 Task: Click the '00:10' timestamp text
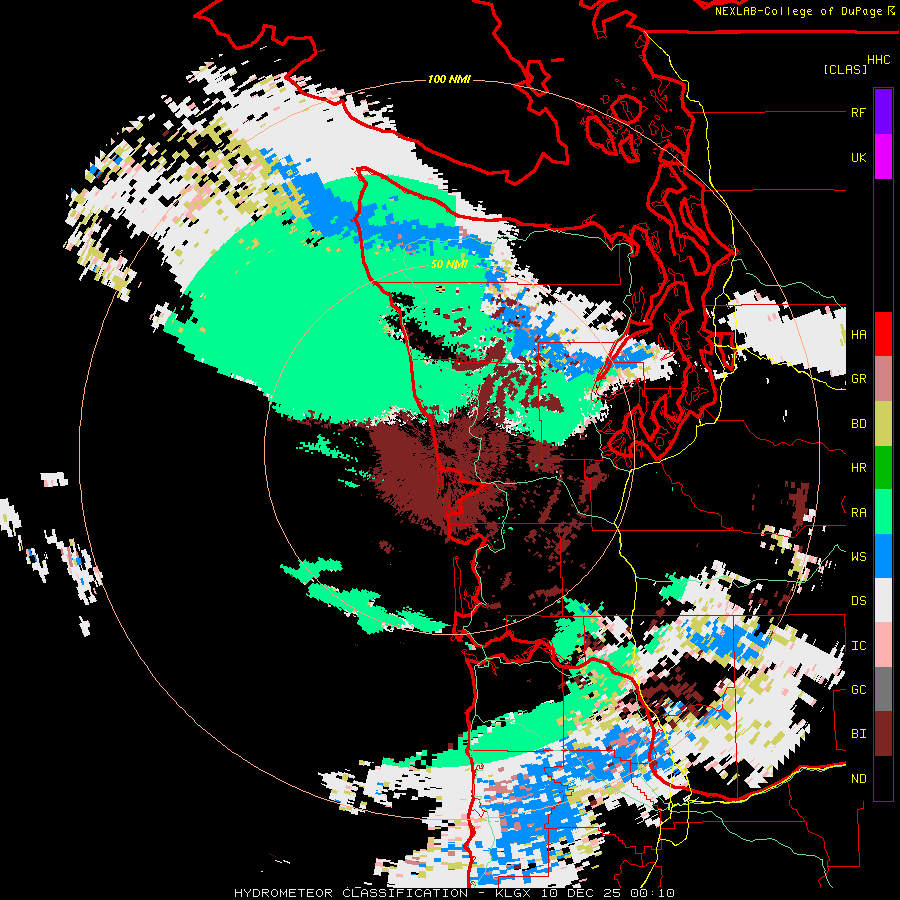(654, 893)
